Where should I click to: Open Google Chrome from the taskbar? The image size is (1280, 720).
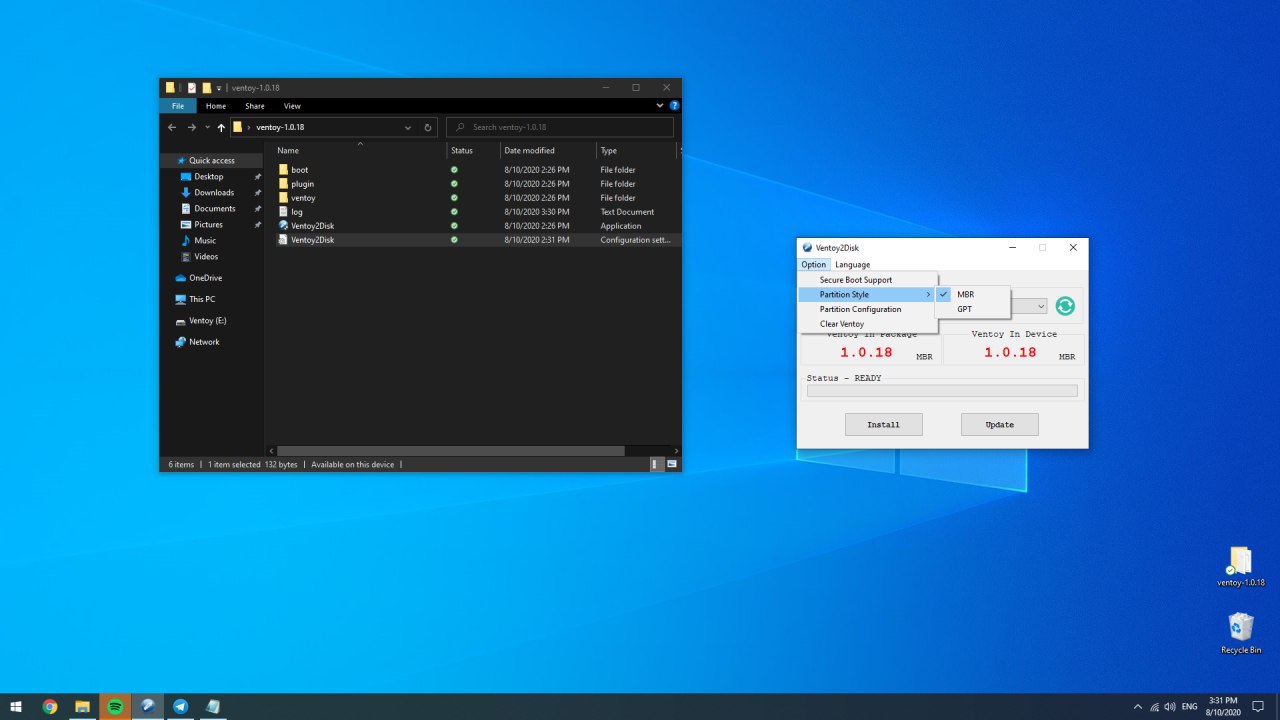[x=50, y=706]
